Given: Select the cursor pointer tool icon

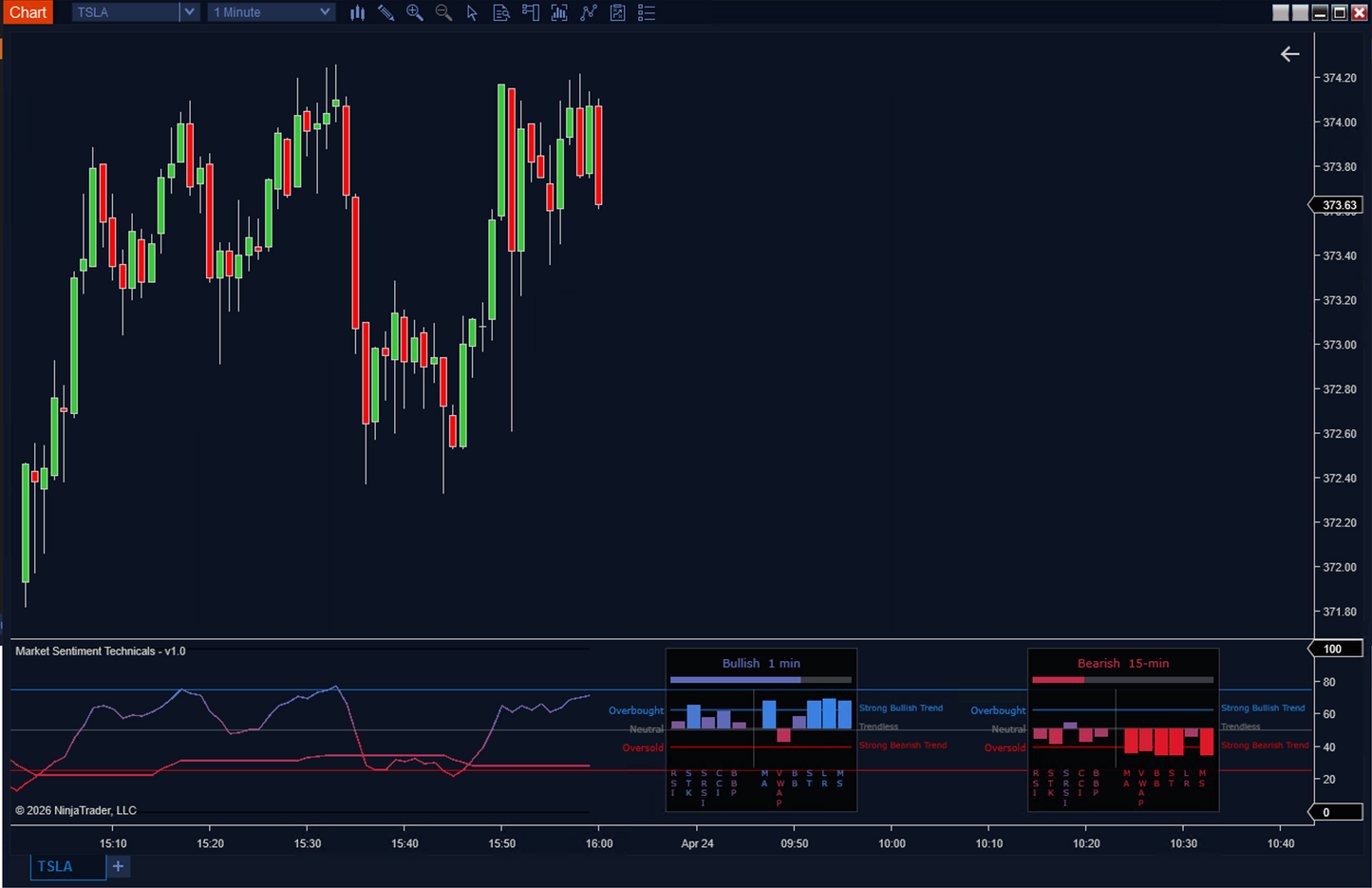Looking at the screenshot, I should [x=472, y=12].
